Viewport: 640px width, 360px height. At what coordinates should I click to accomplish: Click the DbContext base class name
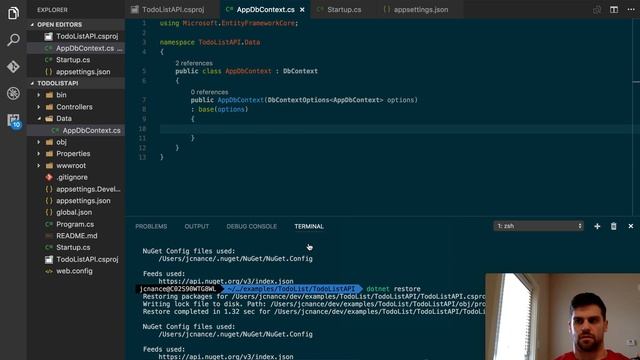click(300, 71)
